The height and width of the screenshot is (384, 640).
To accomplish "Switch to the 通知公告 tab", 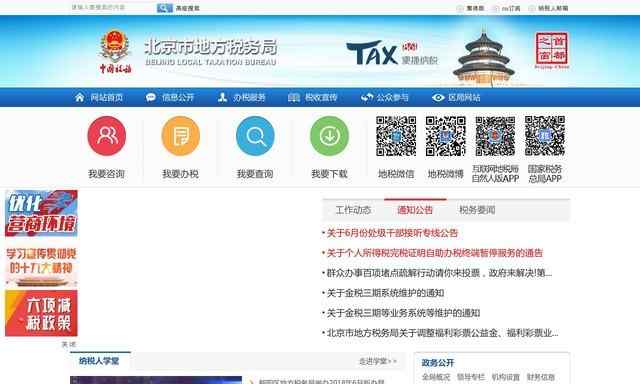I will (x=415, y=210).
